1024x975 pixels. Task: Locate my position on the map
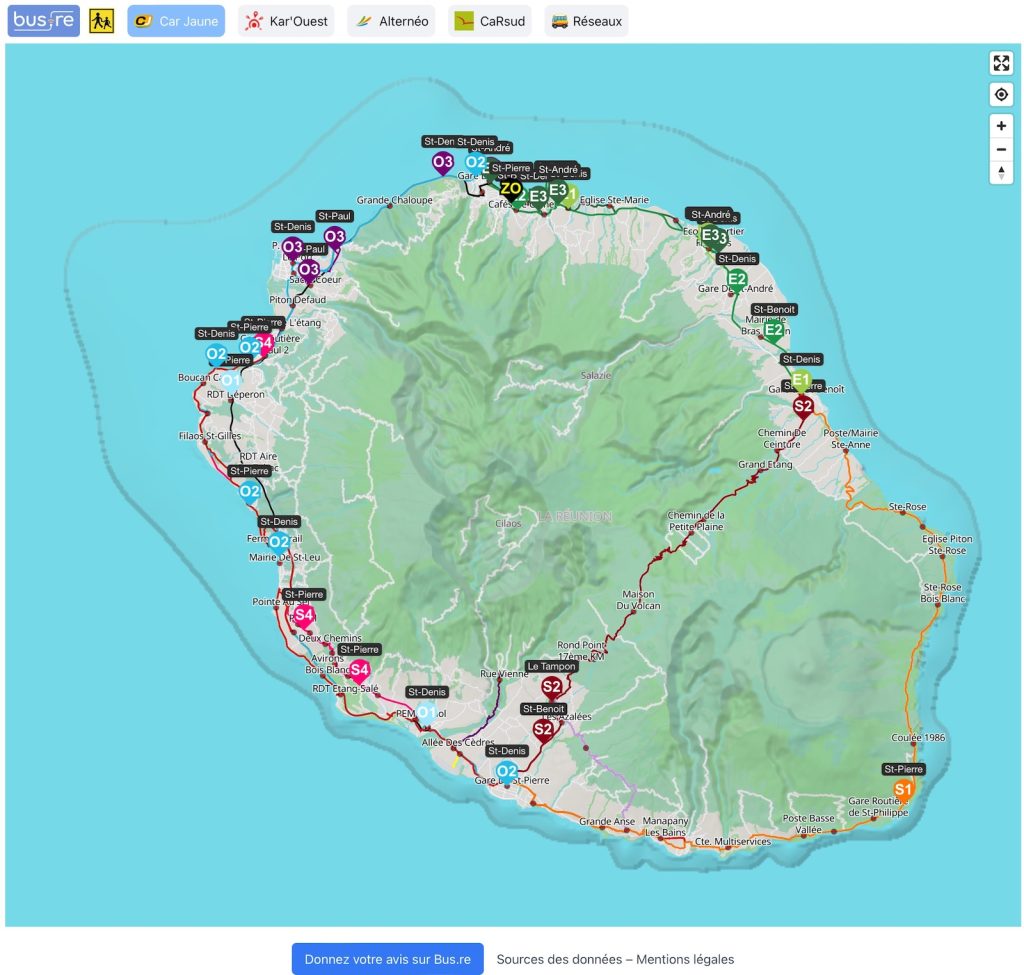(1001, 95)
